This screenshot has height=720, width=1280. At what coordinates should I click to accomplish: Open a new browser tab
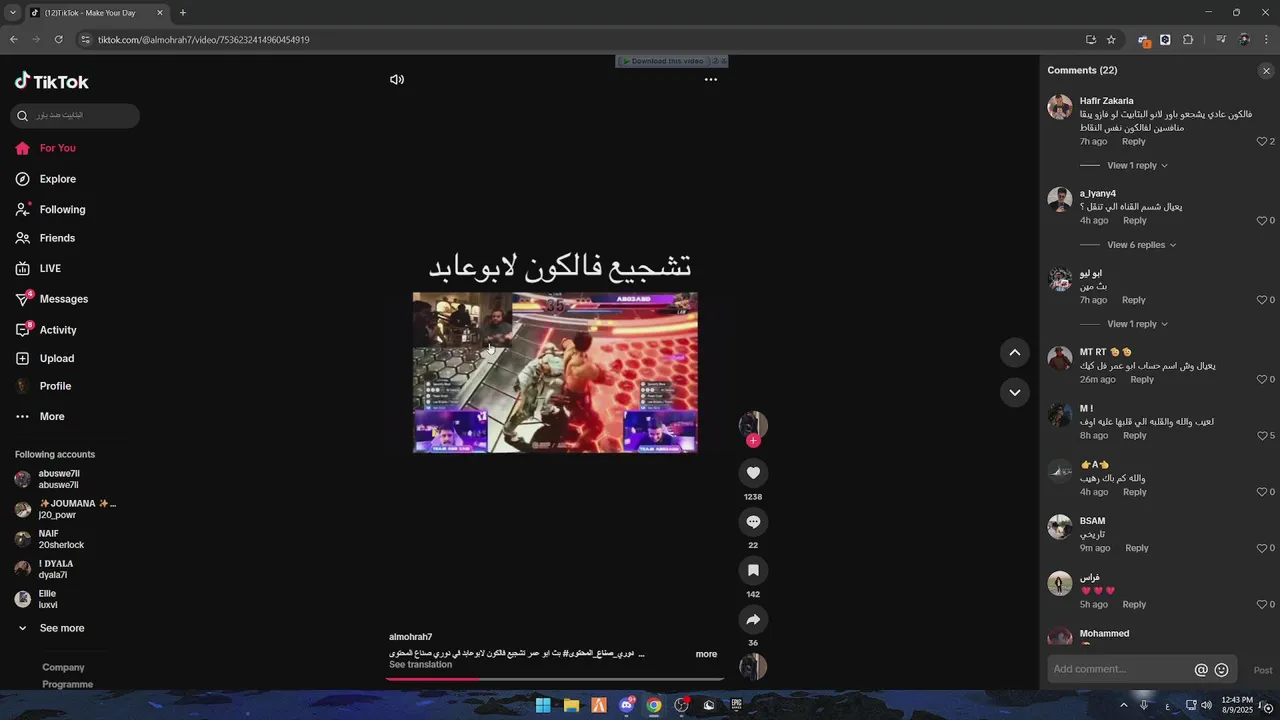pos(182,13)
